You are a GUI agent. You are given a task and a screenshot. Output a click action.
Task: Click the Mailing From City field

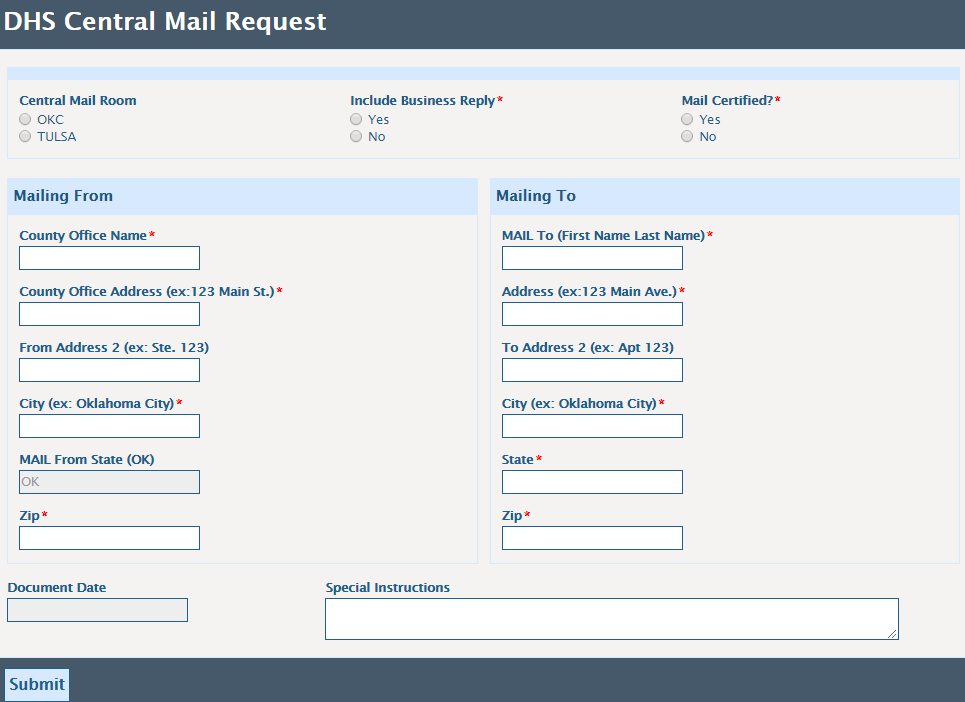pos(110,426)
